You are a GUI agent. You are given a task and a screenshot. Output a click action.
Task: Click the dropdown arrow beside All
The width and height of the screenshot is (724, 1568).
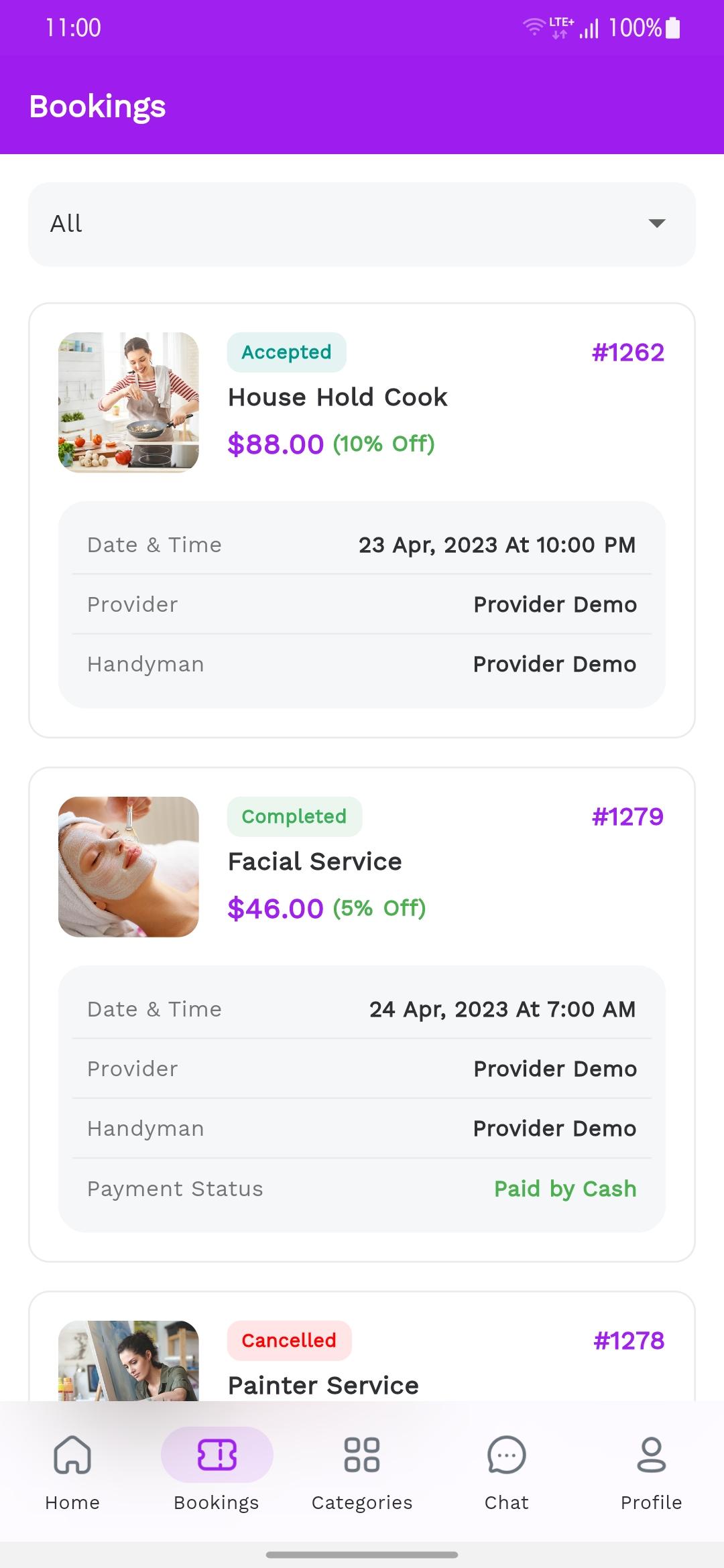[657, 224]
